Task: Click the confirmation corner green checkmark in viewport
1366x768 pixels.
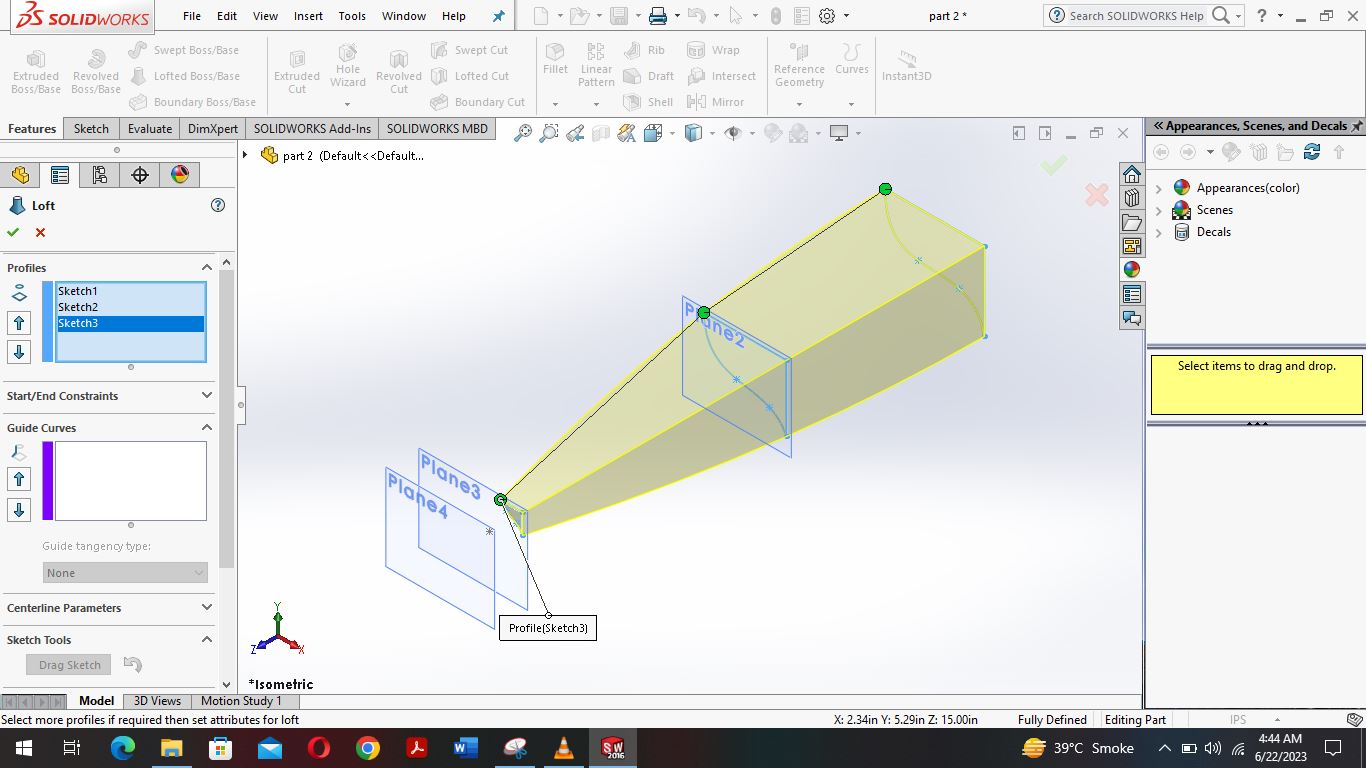Action: click(x=1053, y=164)
